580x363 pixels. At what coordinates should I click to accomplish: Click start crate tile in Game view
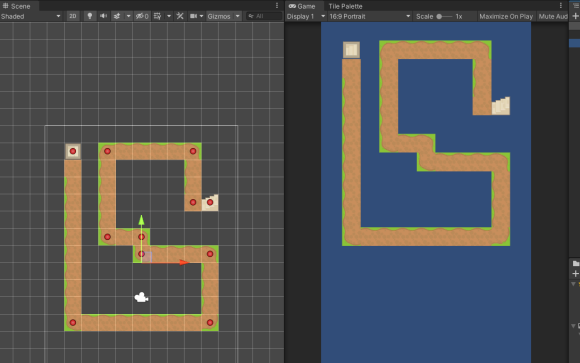[x=351, y=50]
